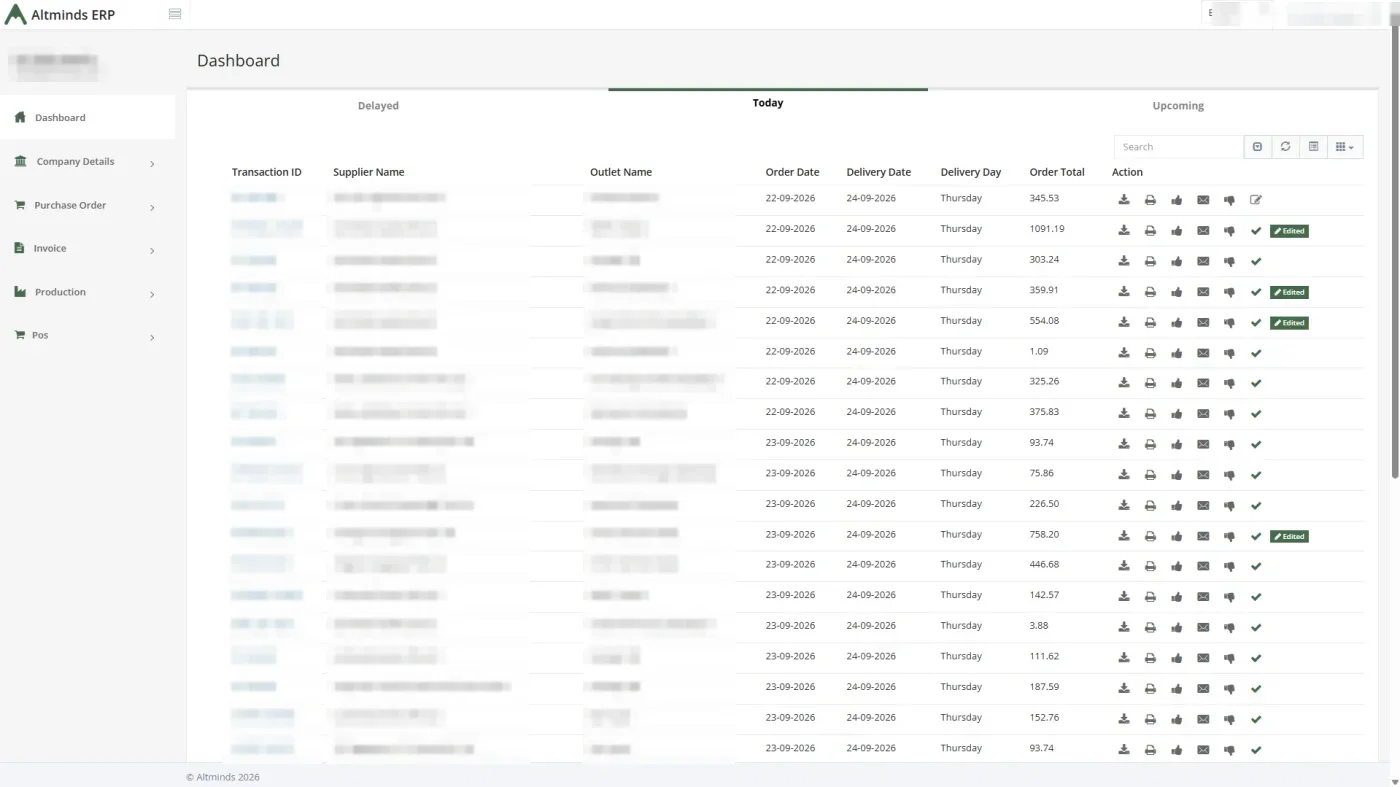Refresh the orders table
Viewport: 1400px width, 787px height.
tap(1285, 147)
